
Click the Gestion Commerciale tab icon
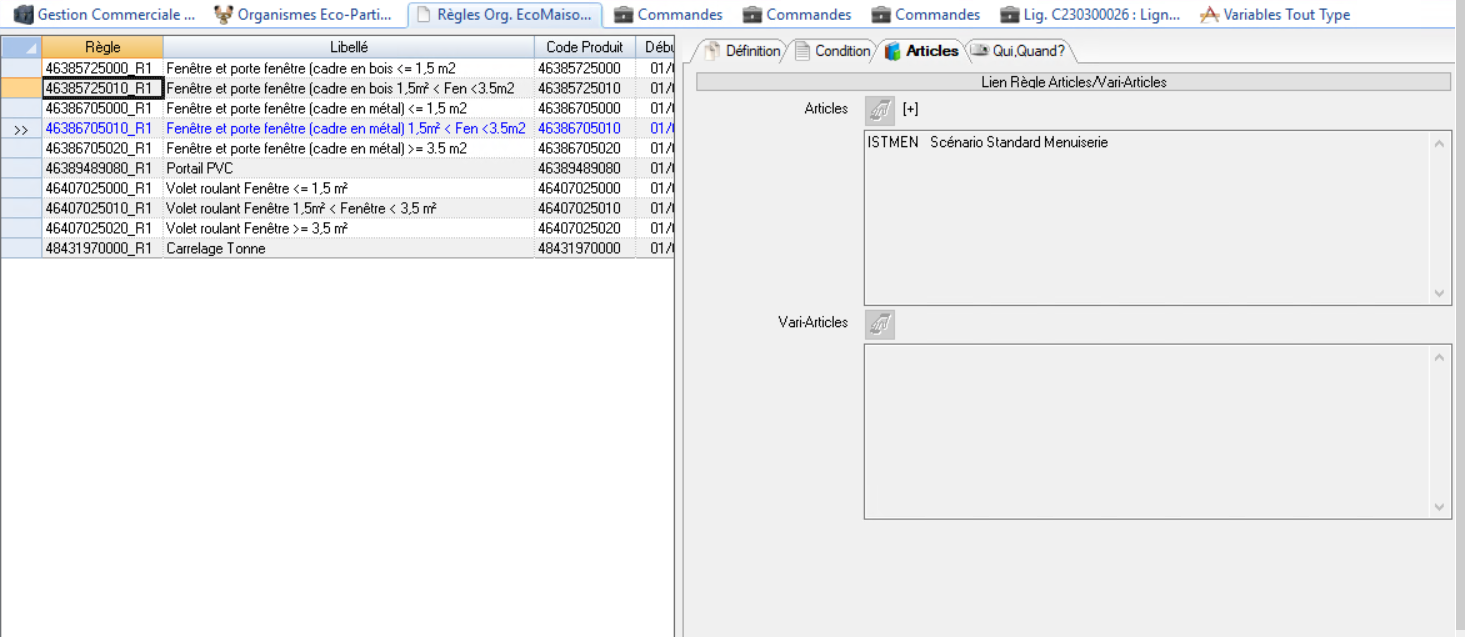click(x=23, y=15)
